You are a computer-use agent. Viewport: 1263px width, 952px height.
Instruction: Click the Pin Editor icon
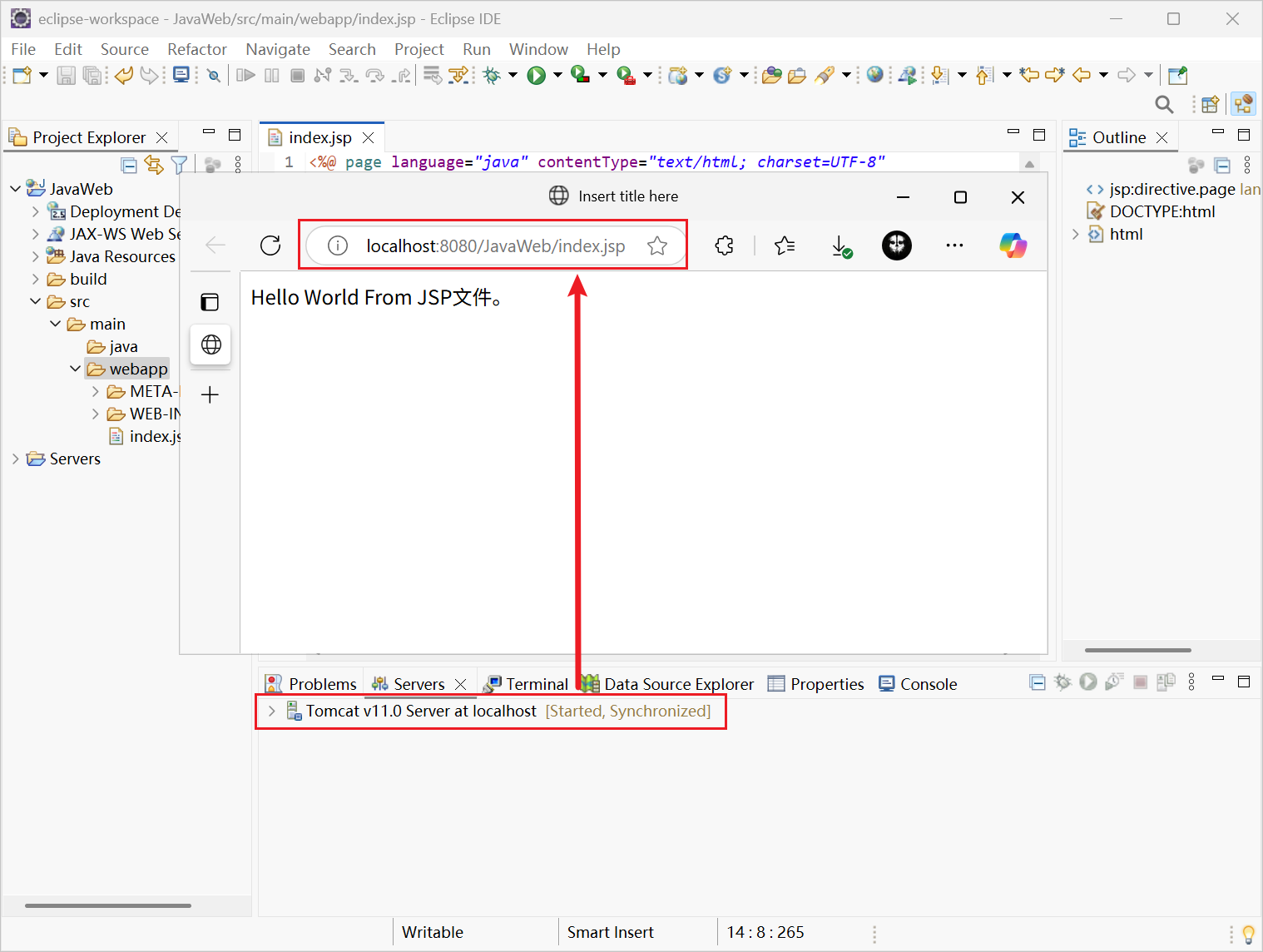pyautogui.click(x=1177, y=76)
